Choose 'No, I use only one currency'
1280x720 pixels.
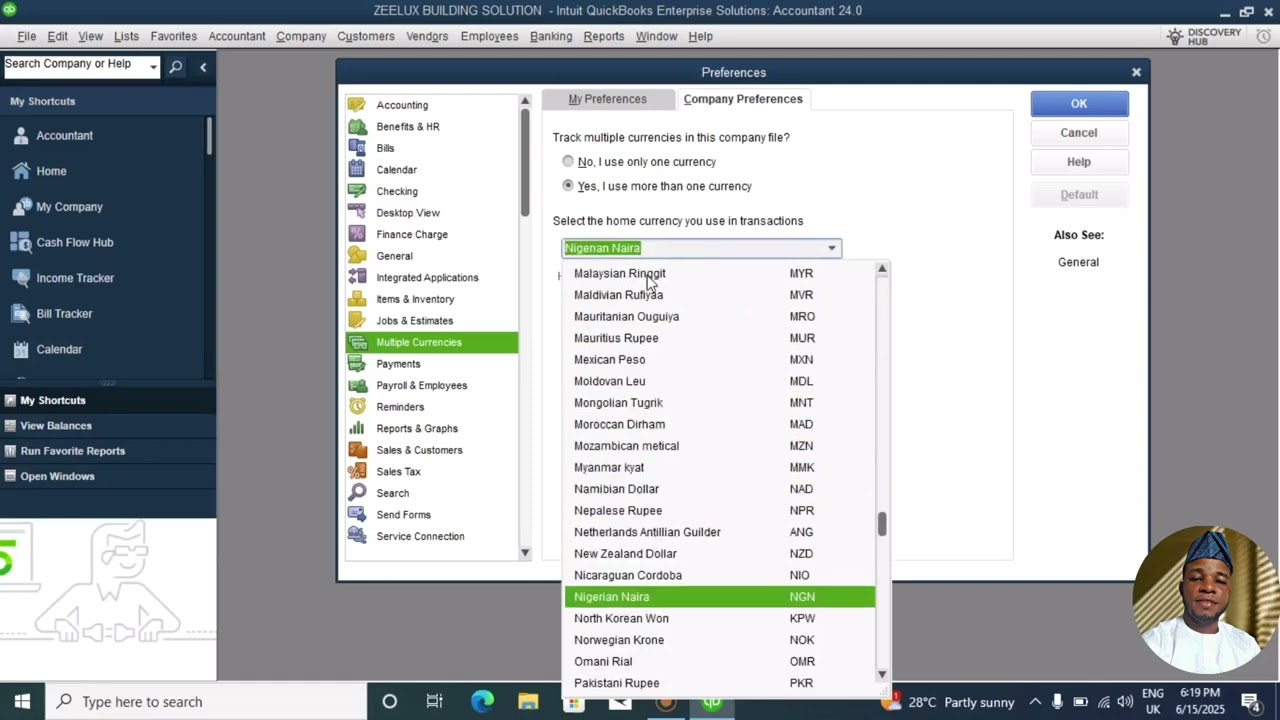tap(568, 161)
